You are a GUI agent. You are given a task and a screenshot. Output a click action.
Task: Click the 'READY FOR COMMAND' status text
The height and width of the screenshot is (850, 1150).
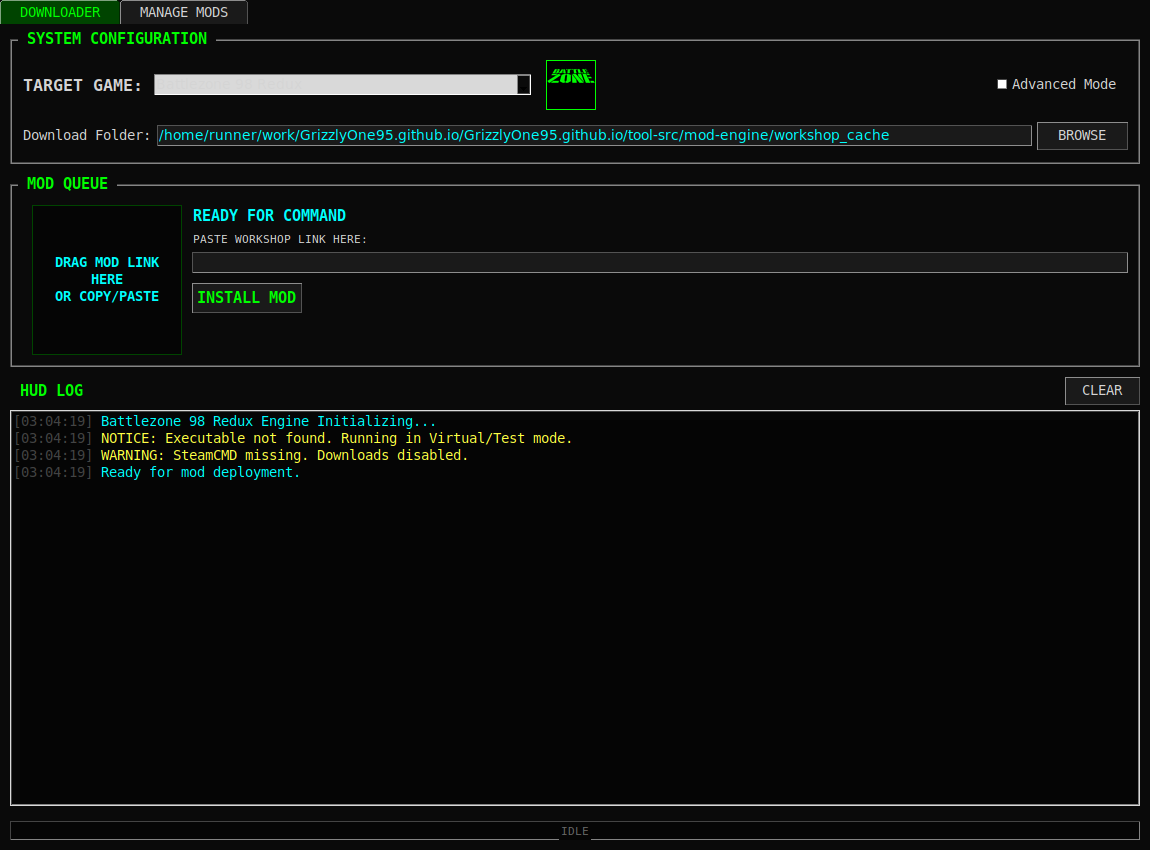[269, 216]
